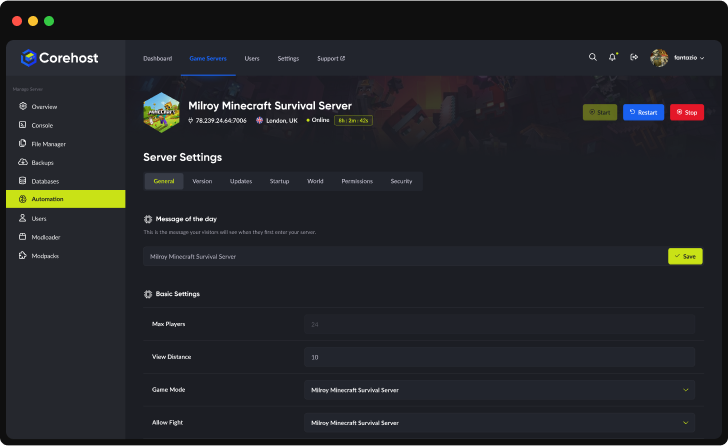Open the Support external link
Viewport: 728px width, 446px height.
(x=331, y=58)
